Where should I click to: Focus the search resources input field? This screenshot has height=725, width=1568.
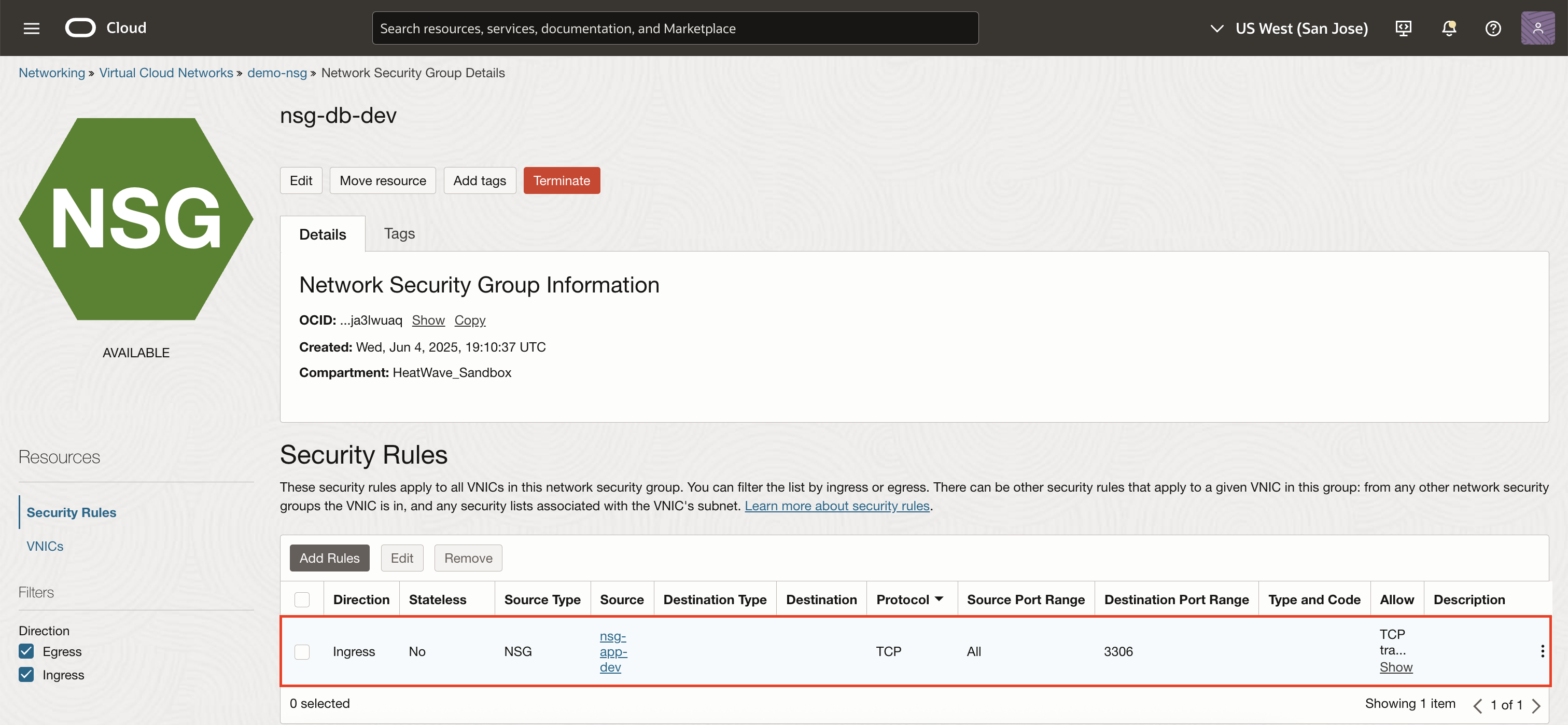(x=675, y=28)
